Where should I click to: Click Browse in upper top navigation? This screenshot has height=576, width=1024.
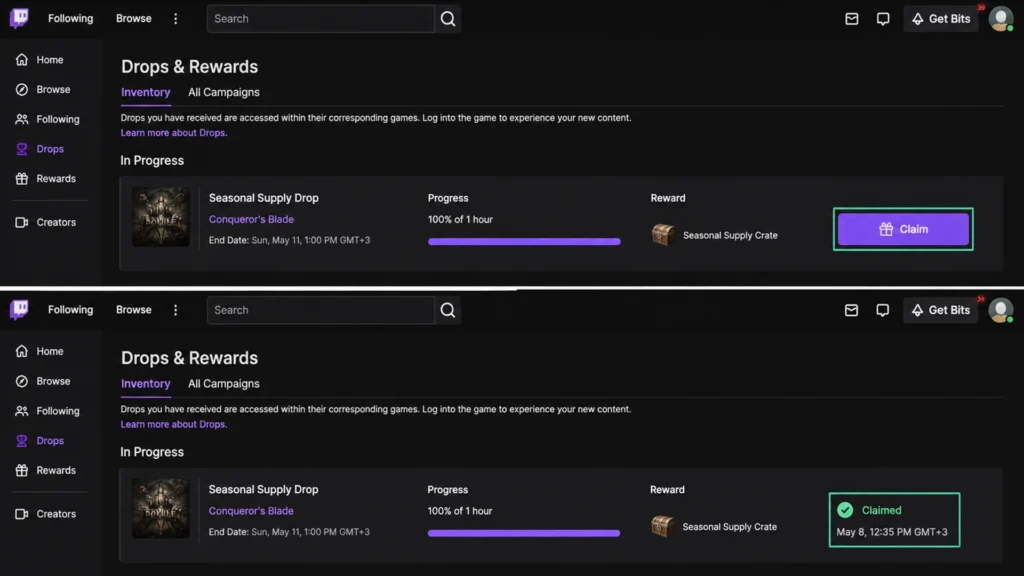point(134,18)
